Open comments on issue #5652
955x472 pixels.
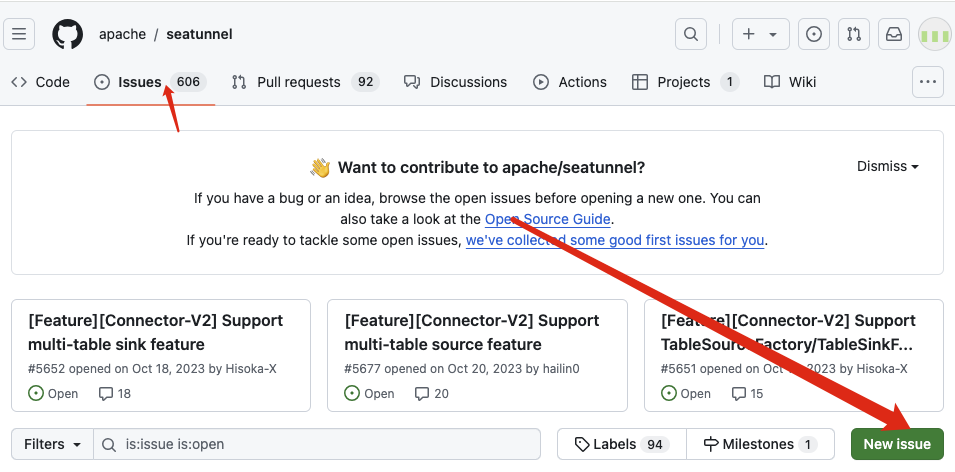click(116, 394)
